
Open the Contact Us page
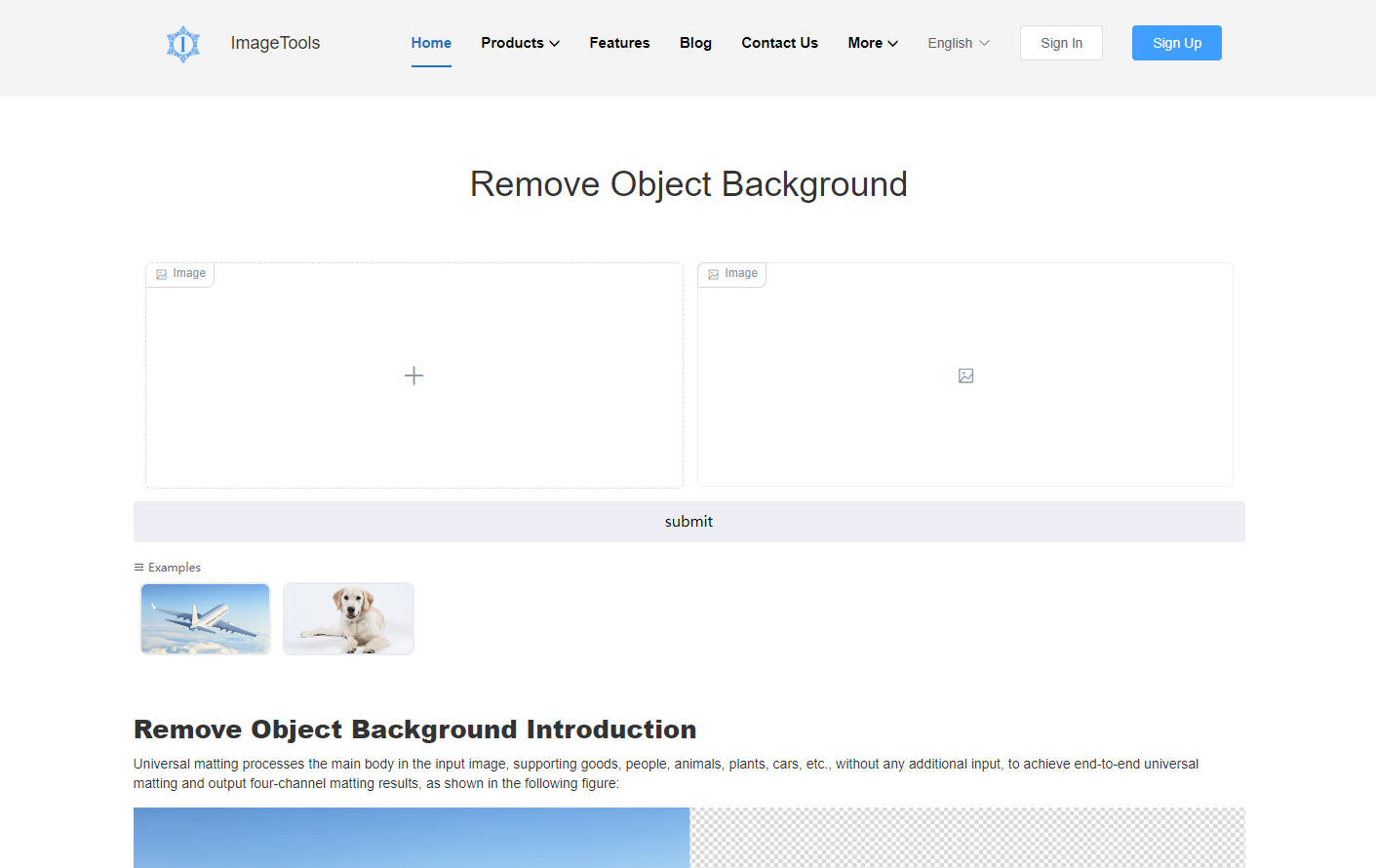(x=779, y=43)
